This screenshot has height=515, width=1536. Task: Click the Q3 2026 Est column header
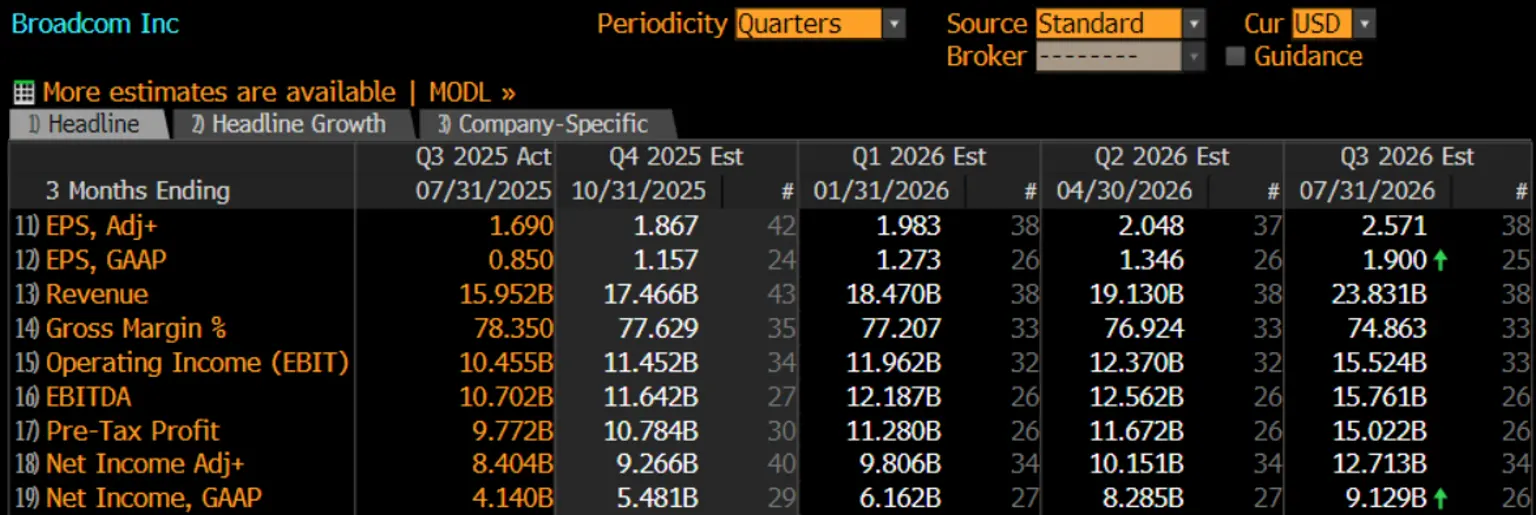point(1407,157)
